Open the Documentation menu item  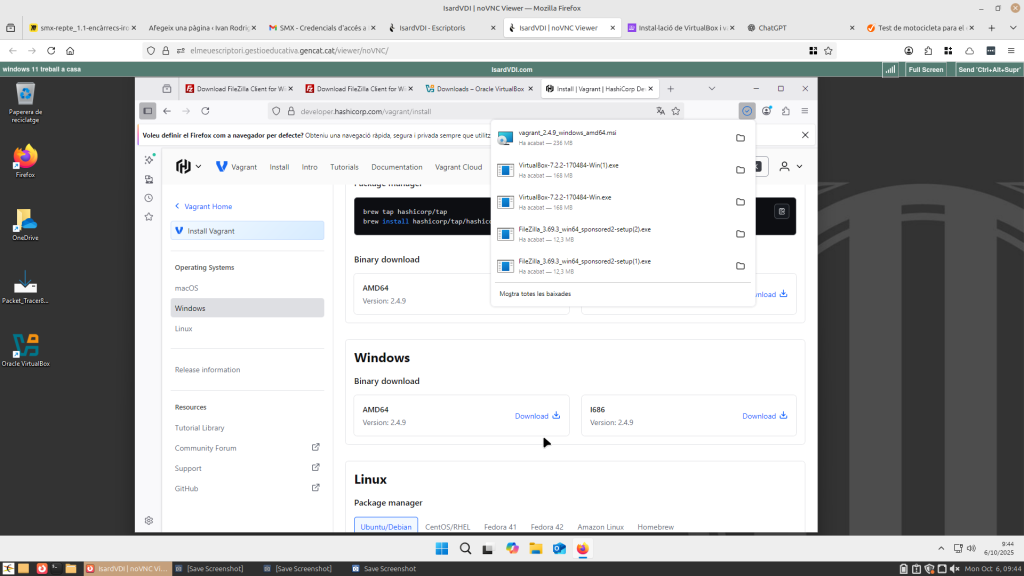(396, 167)
